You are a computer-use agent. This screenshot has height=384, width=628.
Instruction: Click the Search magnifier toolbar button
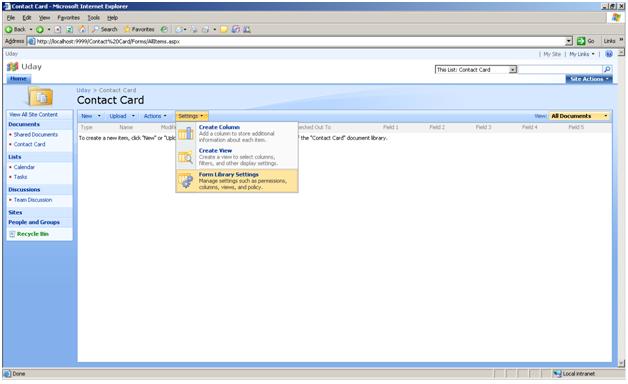(x=105, y=29)
